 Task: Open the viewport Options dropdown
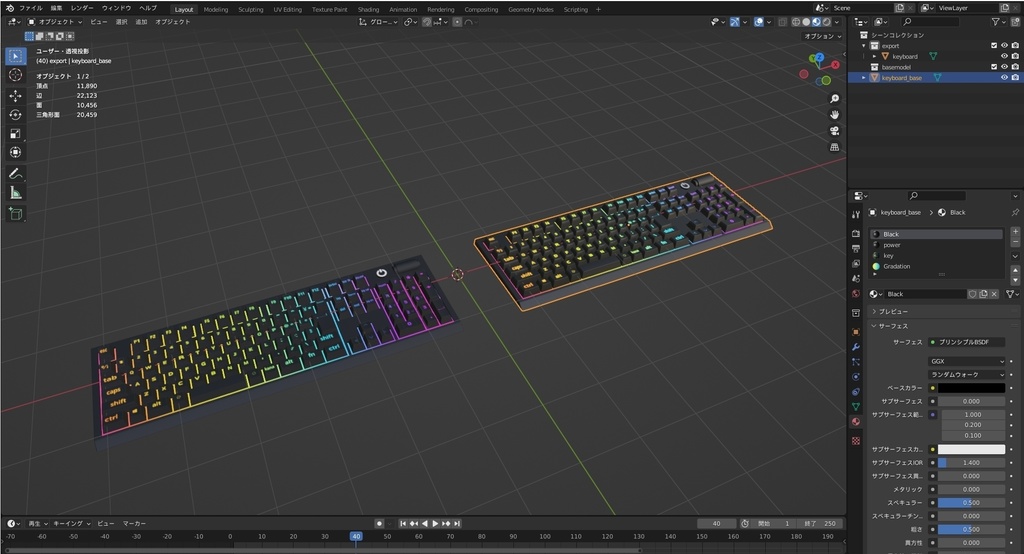click(x=822, y=37)
